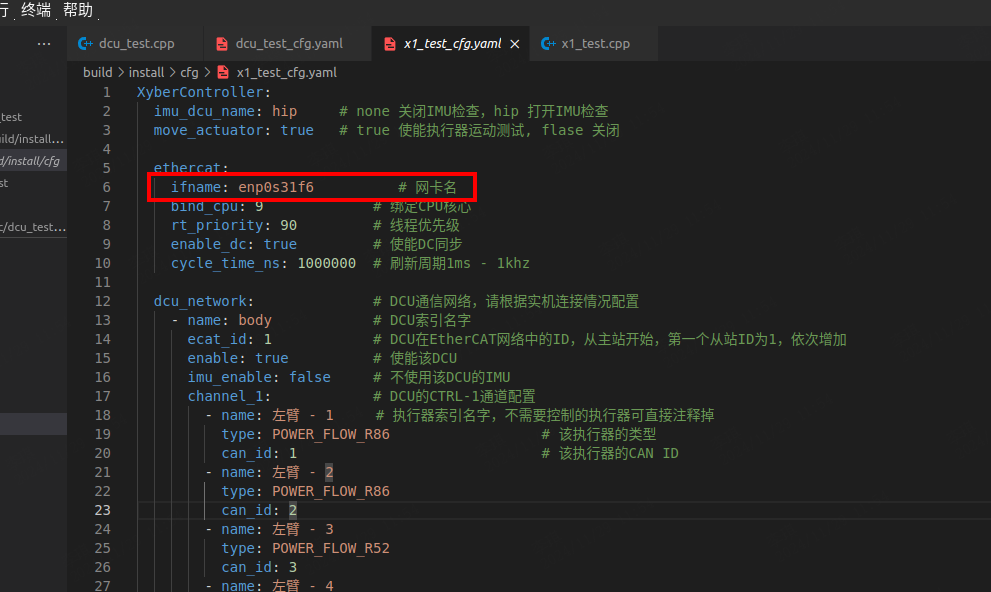Click the C++ icon on x1_test.cpp tab
This screenshot has height=592, width=991.
pyautogui.click(x=547, y=44)
